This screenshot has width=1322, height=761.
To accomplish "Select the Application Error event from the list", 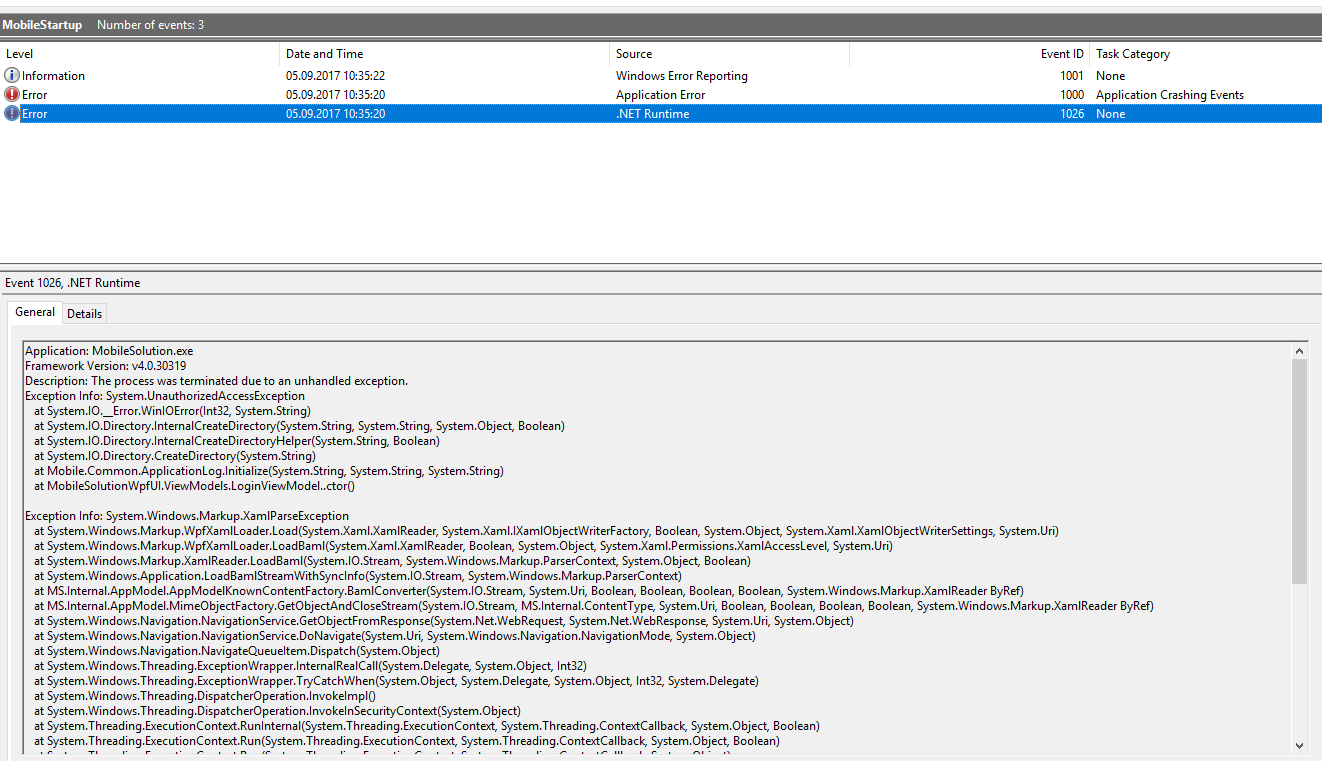I will 400,94.
